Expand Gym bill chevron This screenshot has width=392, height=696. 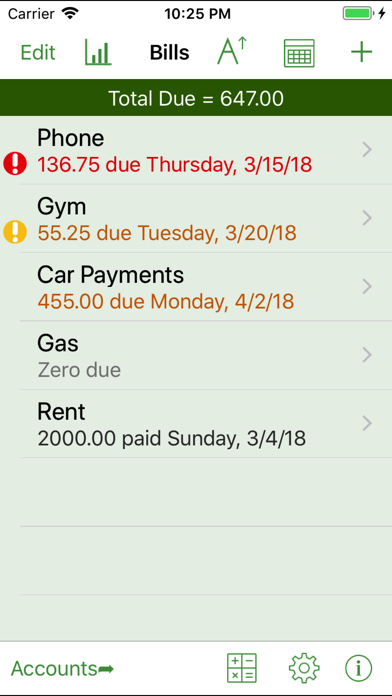(x=367, y=218)
